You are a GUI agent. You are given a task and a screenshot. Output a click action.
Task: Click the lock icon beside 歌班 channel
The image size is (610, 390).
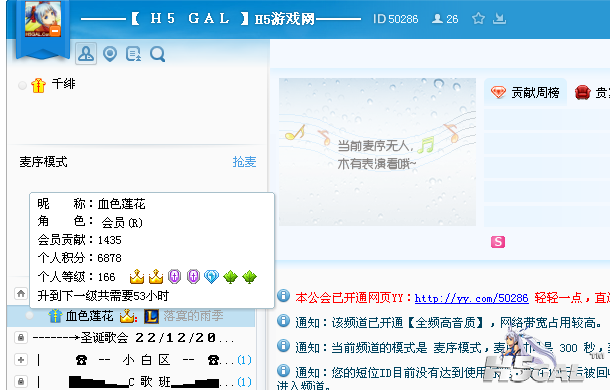tap(21, 382)
